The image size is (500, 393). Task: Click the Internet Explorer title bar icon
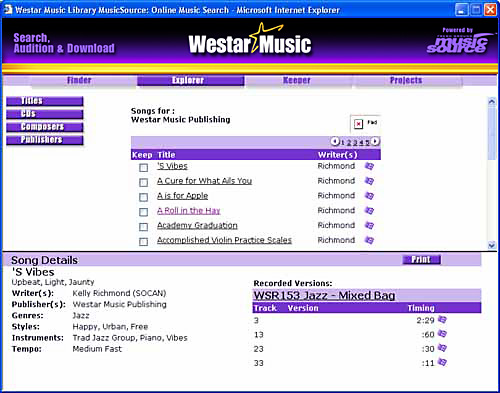pyautogui.click(x=8, y=10)
